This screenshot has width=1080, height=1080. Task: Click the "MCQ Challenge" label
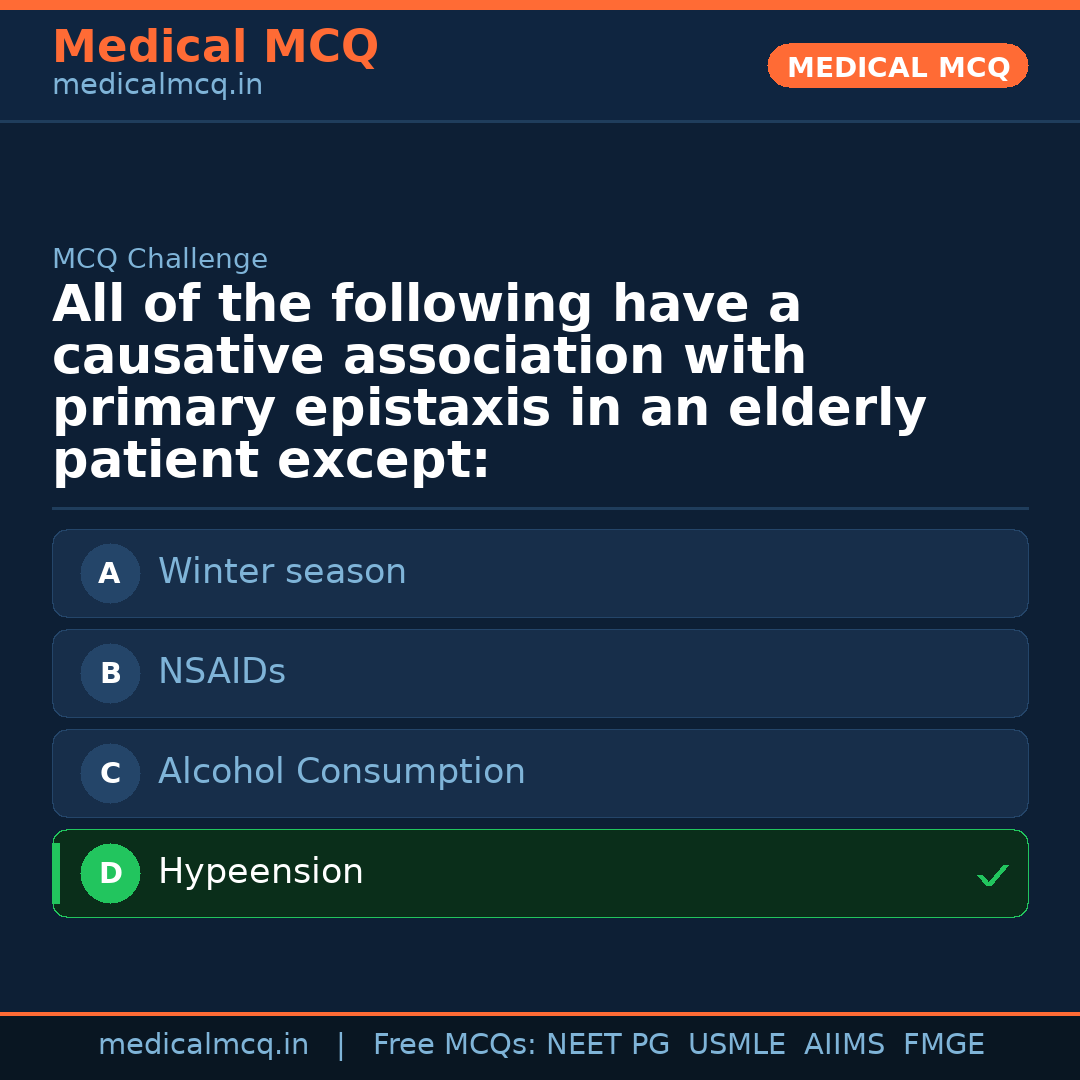pos(160,260)
